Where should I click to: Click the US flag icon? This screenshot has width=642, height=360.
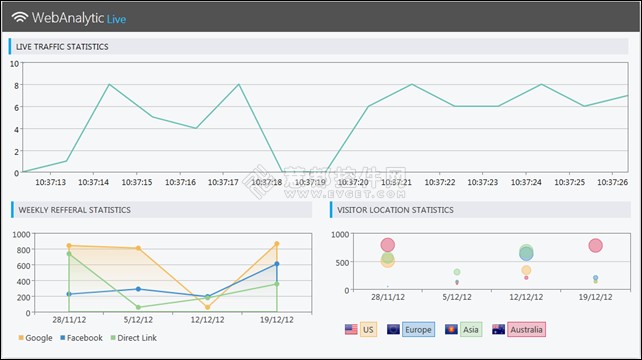click(351, 329)
